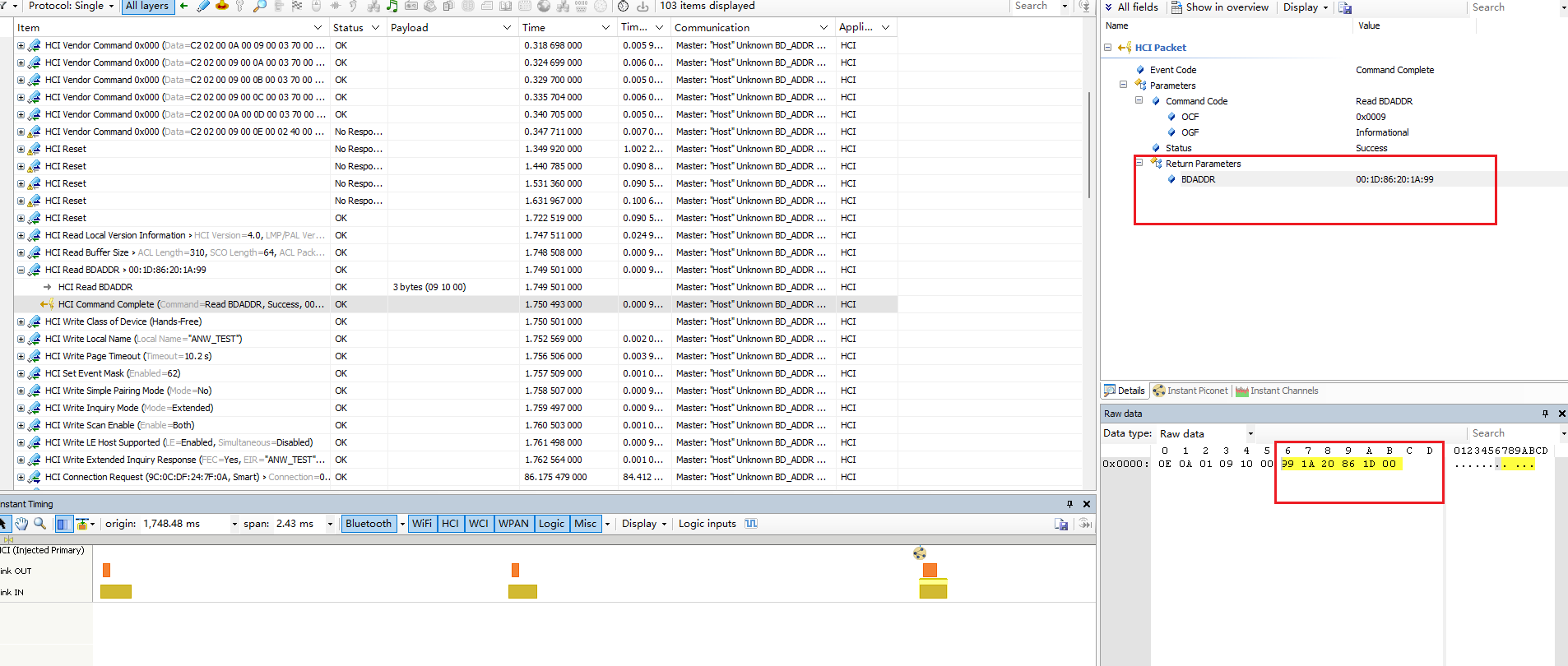Toggle the HCI filter button in timing toolbar
The image size is (1568, 666).
[x=450, y=524]
